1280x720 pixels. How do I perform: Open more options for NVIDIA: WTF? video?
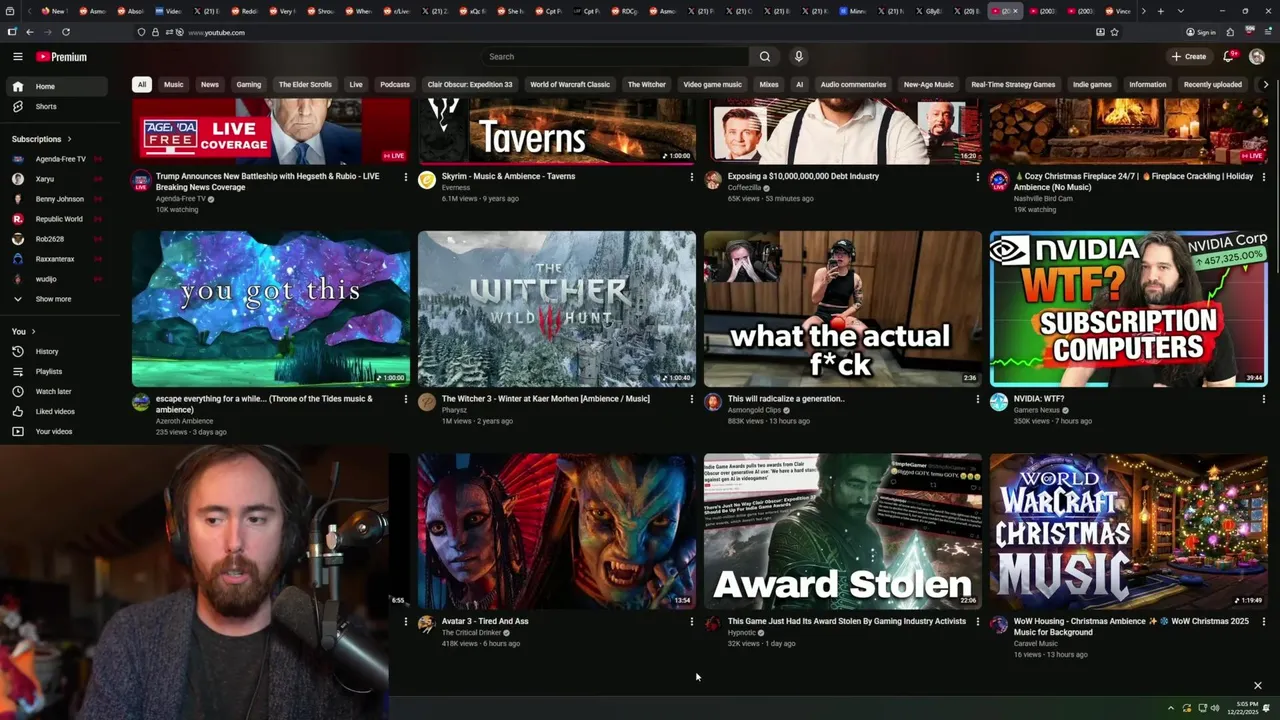[x=1263, y=399]
